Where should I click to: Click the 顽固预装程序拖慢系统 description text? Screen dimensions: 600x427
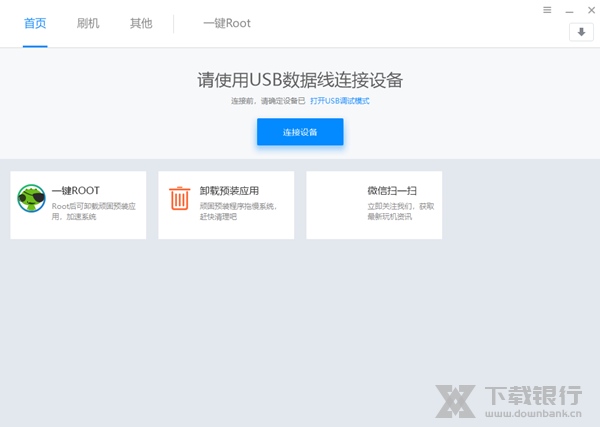tap(237, 211)
